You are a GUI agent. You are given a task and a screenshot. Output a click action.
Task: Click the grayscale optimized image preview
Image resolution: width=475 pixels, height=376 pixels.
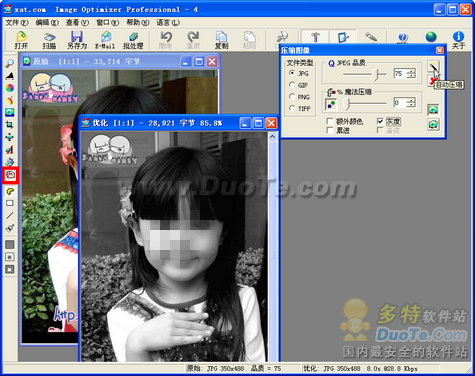tap(174, 247)
